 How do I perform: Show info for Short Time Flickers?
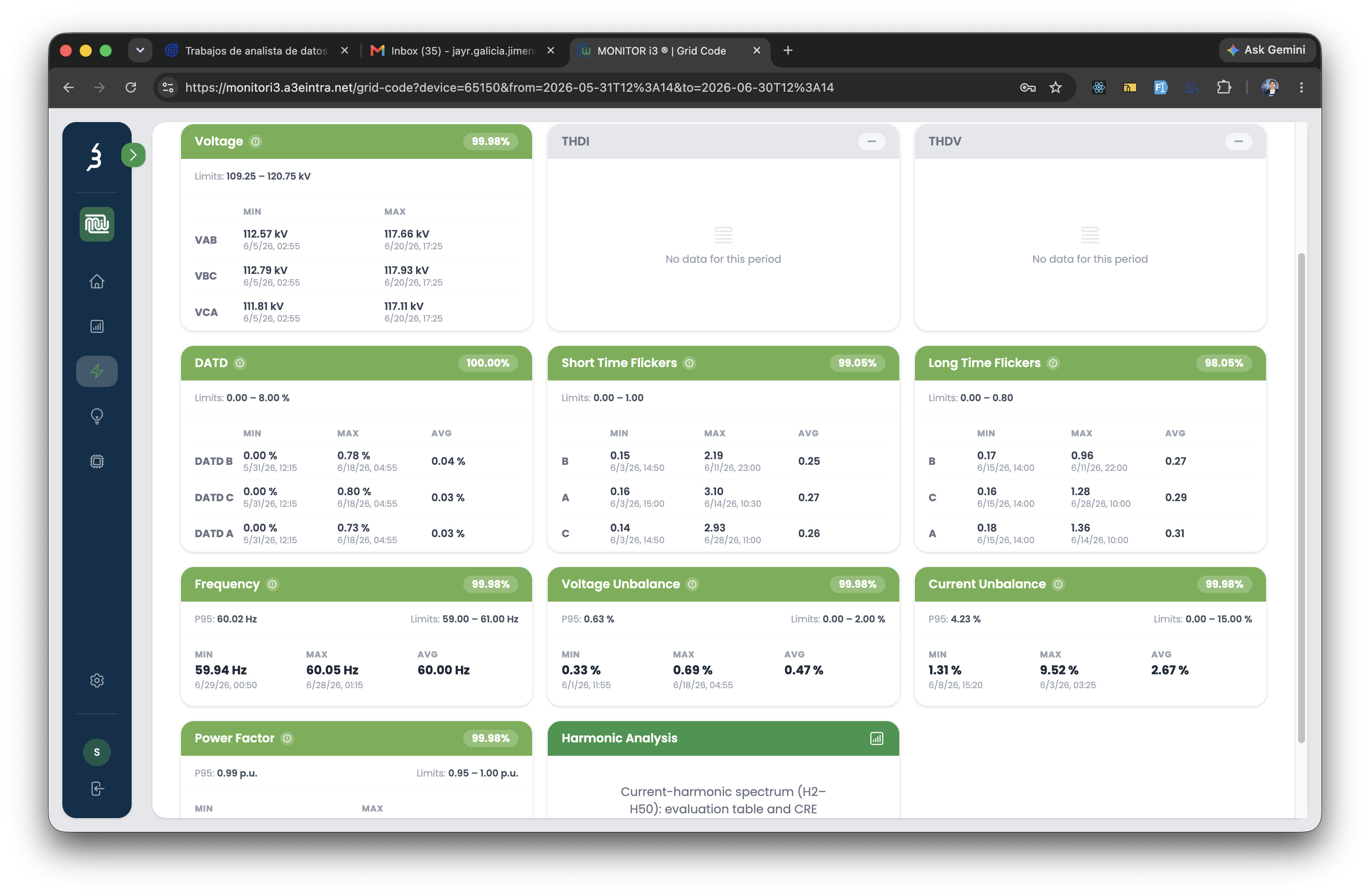[689, 363]
